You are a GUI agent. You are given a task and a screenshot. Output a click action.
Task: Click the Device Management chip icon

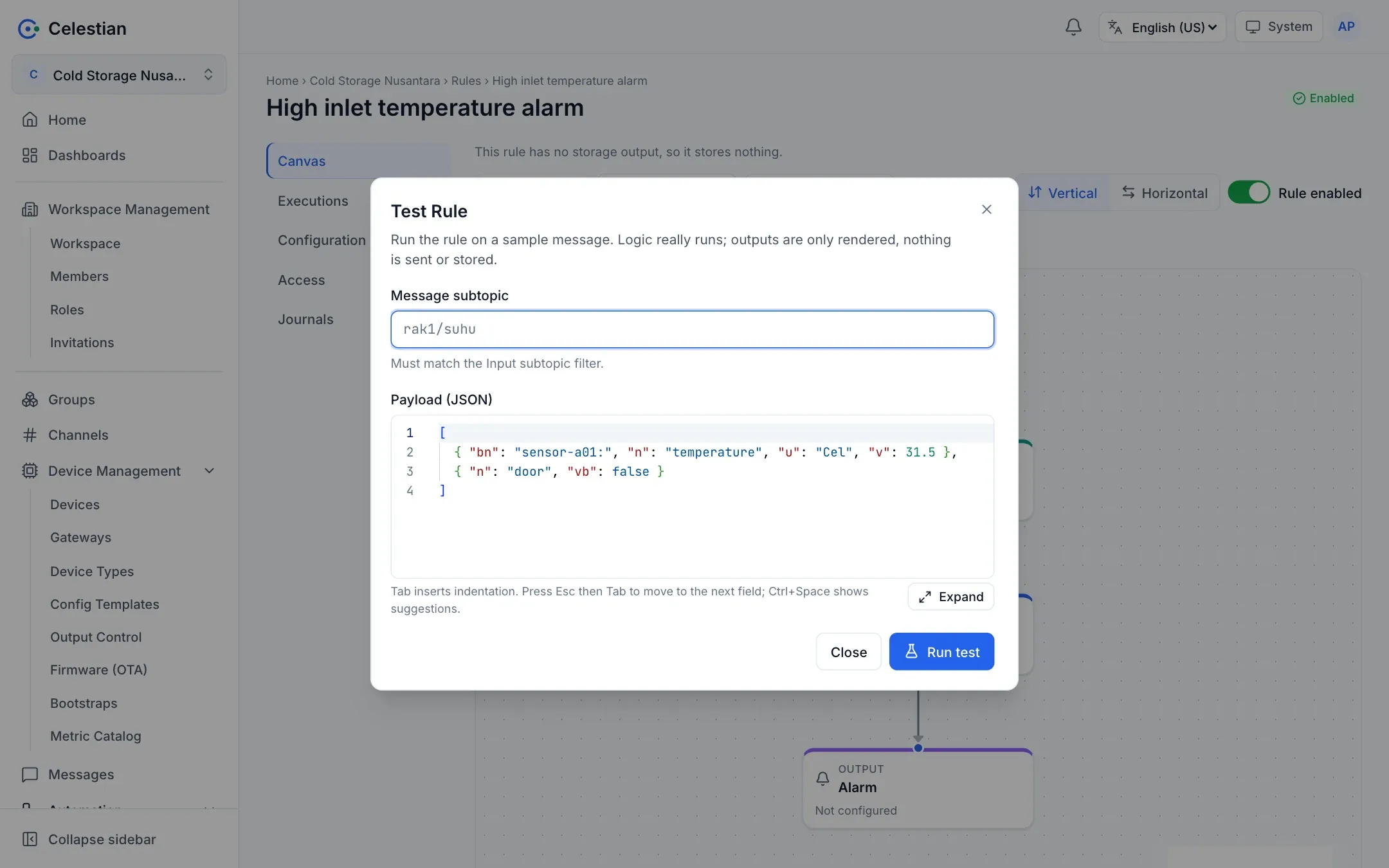[x=30, y=471]
